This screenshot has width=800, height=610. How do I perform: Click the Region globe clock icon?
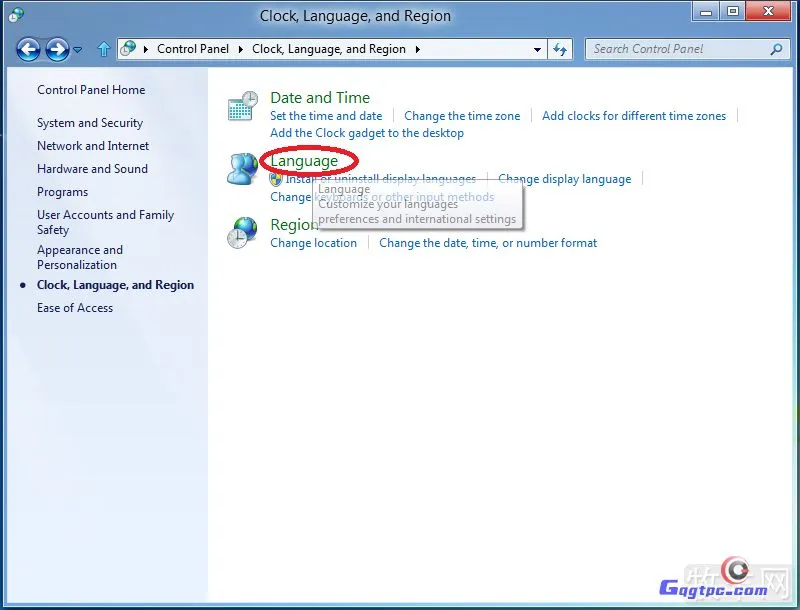(x=242, y=232)
